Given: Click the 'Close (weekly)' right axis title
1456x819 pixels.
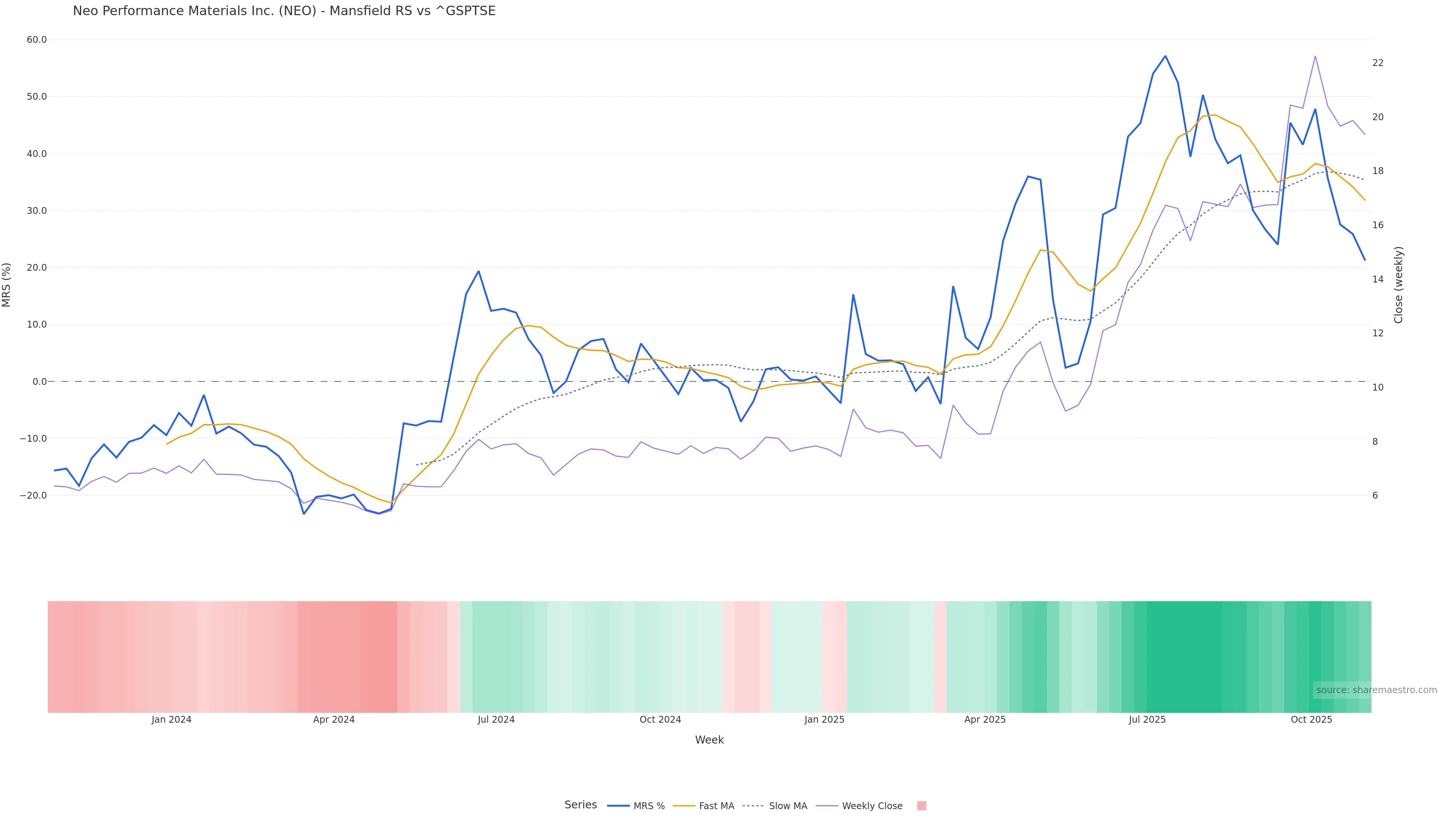Looking at the screenshot, I should pyautogui.click(x=1398, y=285).
